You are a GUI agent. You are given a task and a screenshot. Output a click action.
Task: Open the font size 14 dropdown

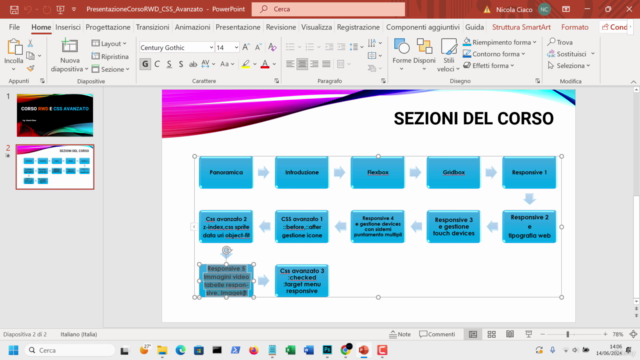236,47
